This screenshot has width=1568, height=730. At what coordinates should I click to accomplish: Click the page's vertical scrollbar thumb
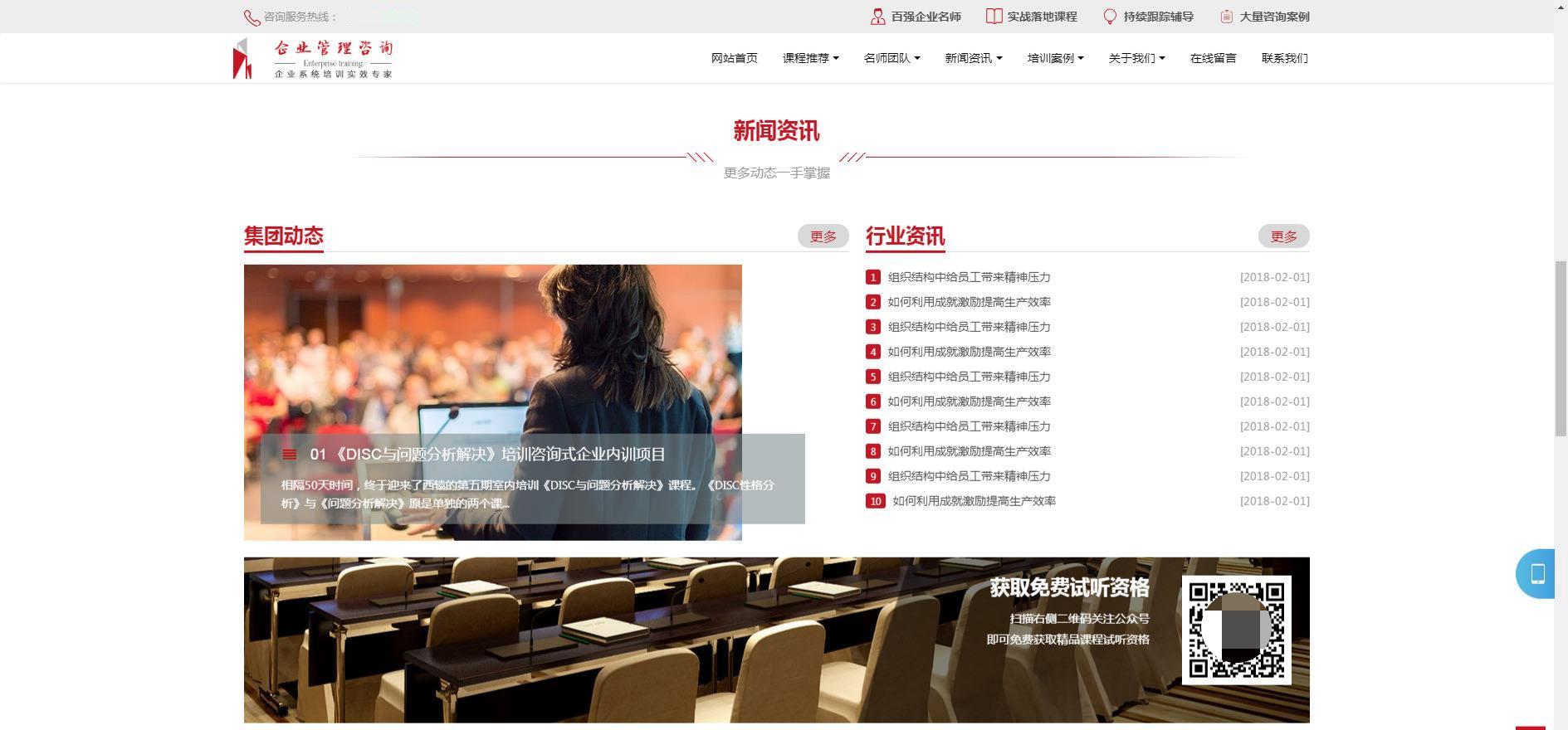click(x=1561, y=348)
